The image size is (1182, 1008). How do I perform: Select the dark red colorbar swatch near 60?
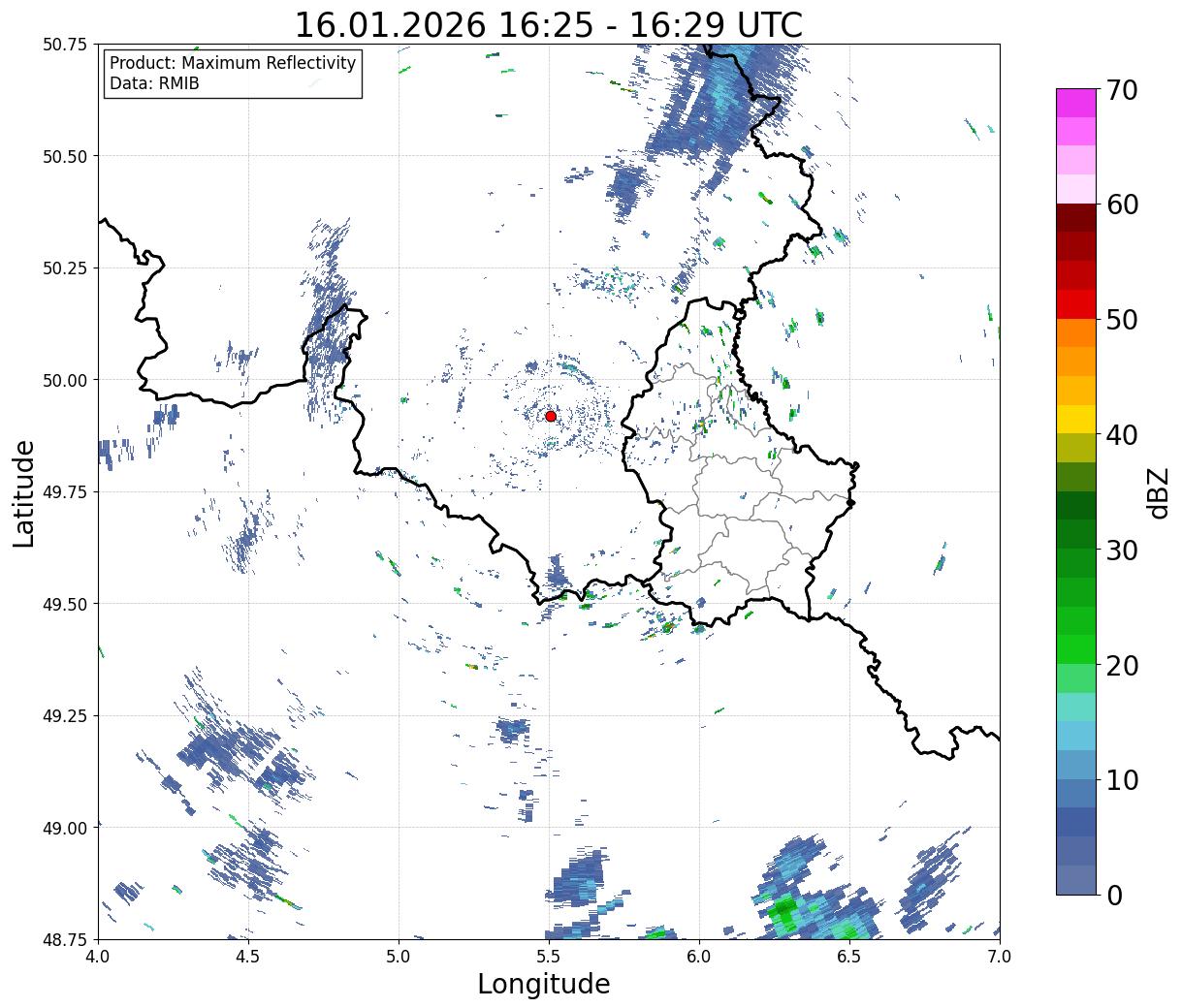[1076, 218]
